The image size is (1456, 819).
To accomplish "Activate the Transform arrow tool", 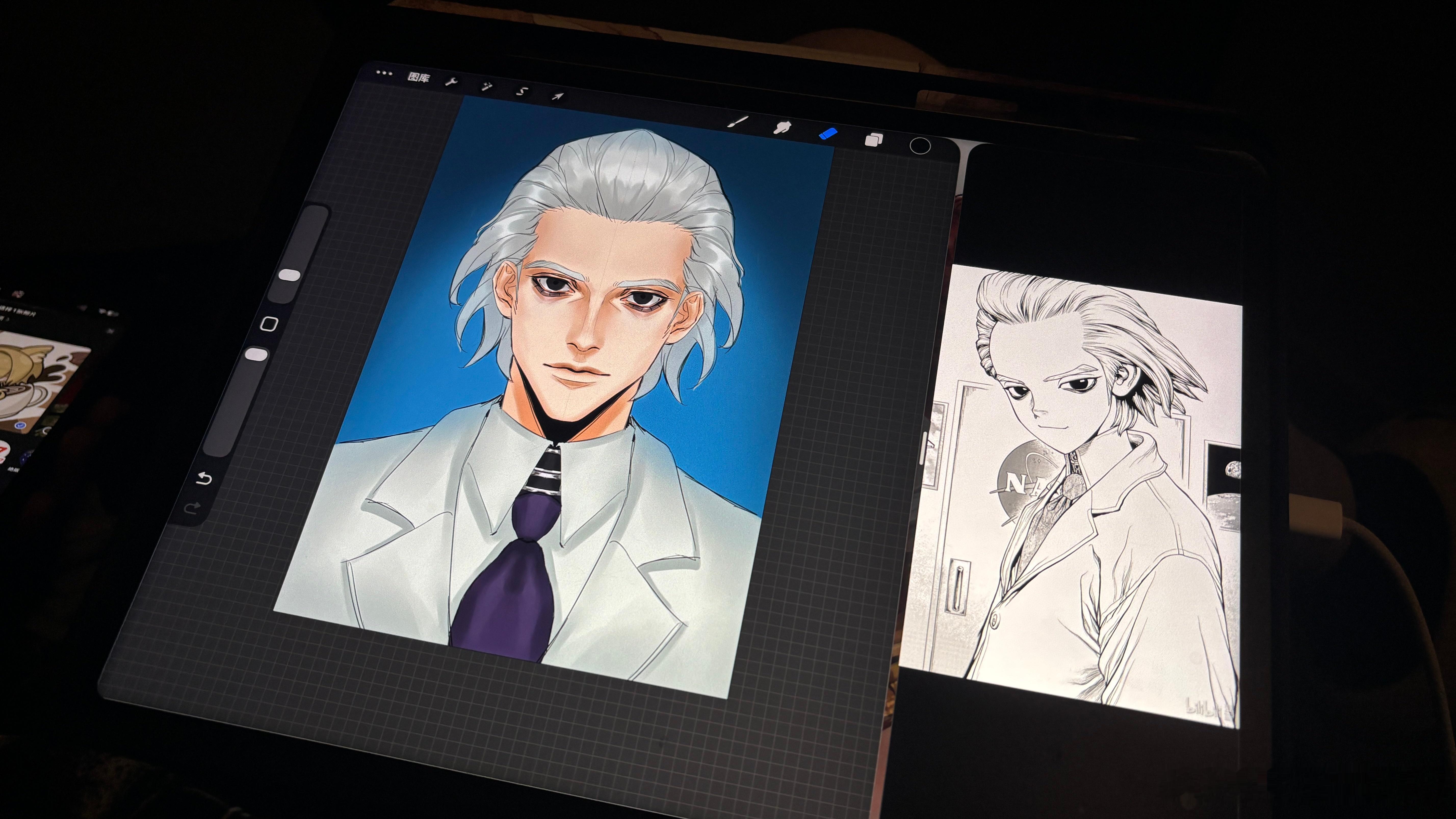I will 557,97.
